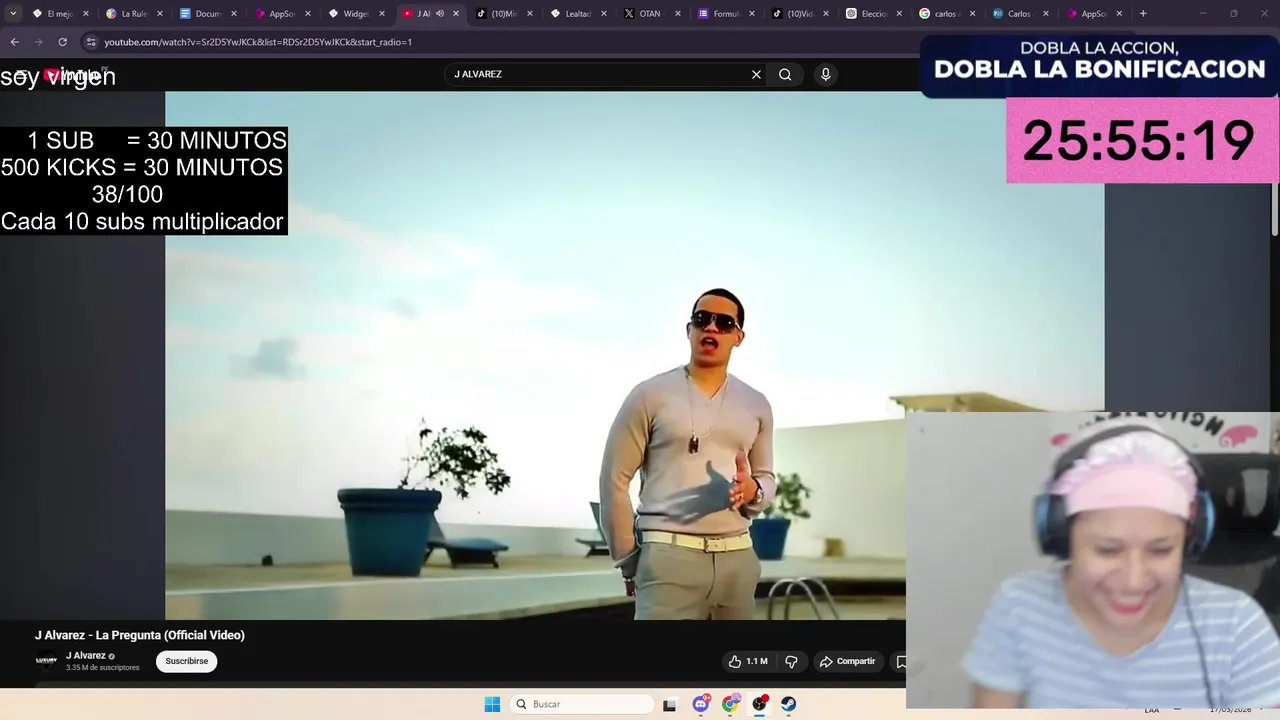Open a new browser tab
Viewport: 1280px width, 720px height.
(1143, 14)
